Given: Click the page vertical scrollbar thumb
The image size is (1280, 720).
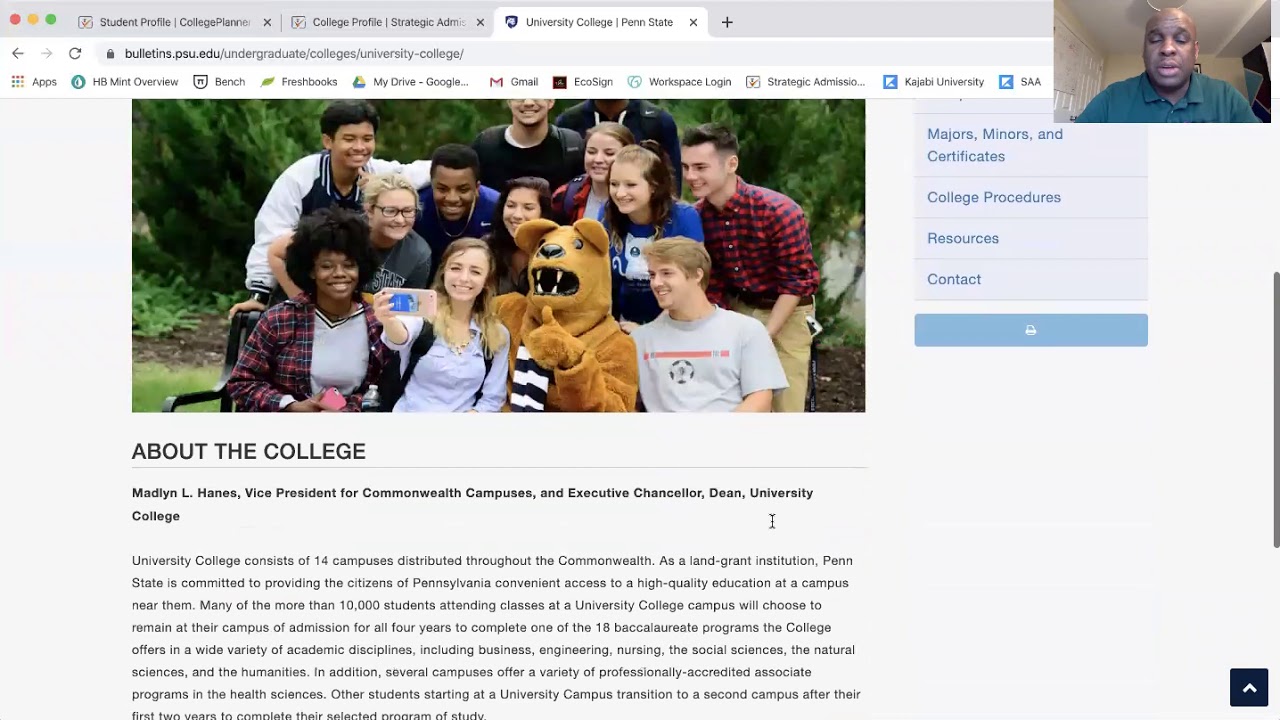Looking at the screenshot, I should point(1275,410).
